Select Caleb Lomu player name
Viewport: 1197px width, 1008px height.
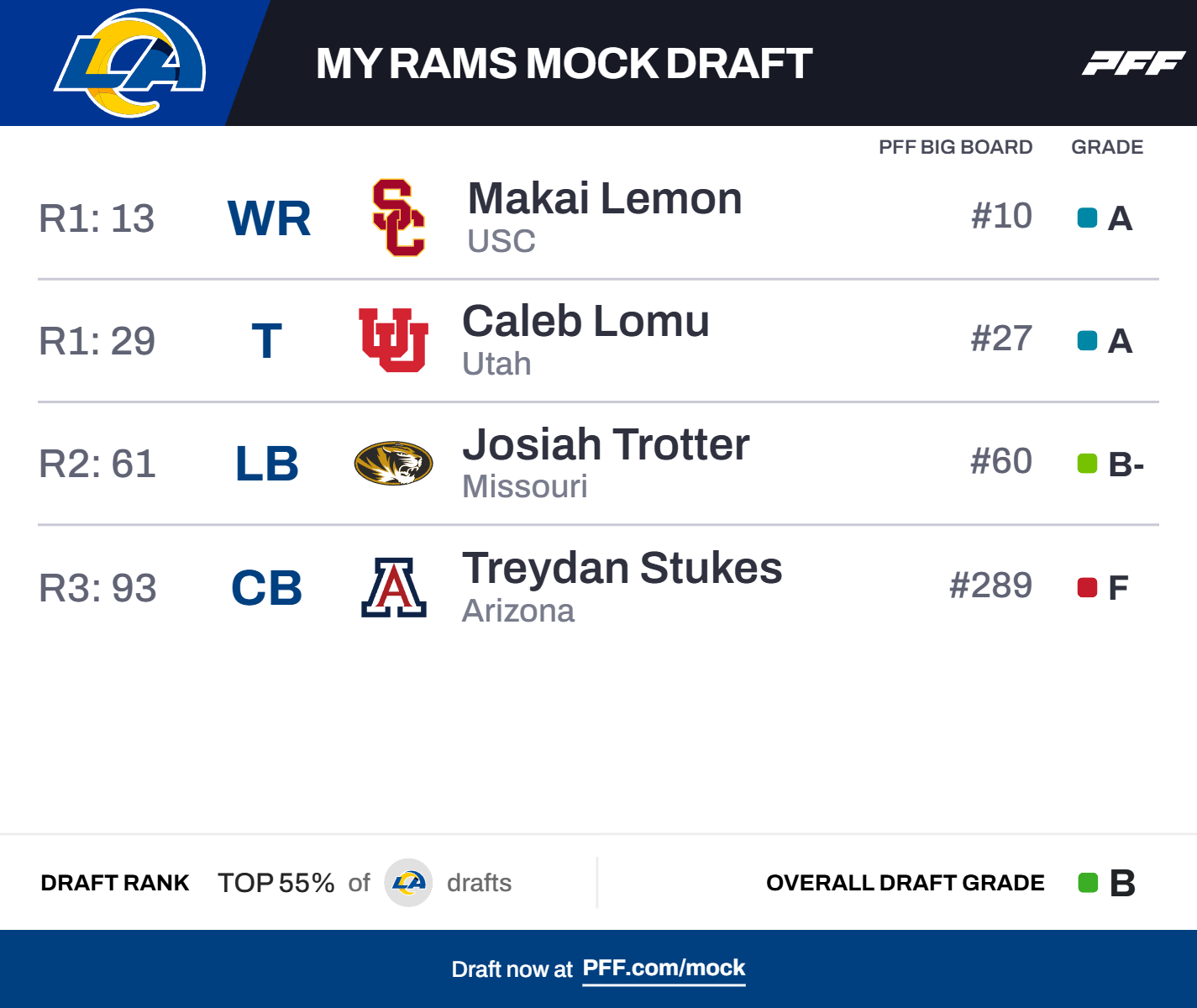click(585, 322)
